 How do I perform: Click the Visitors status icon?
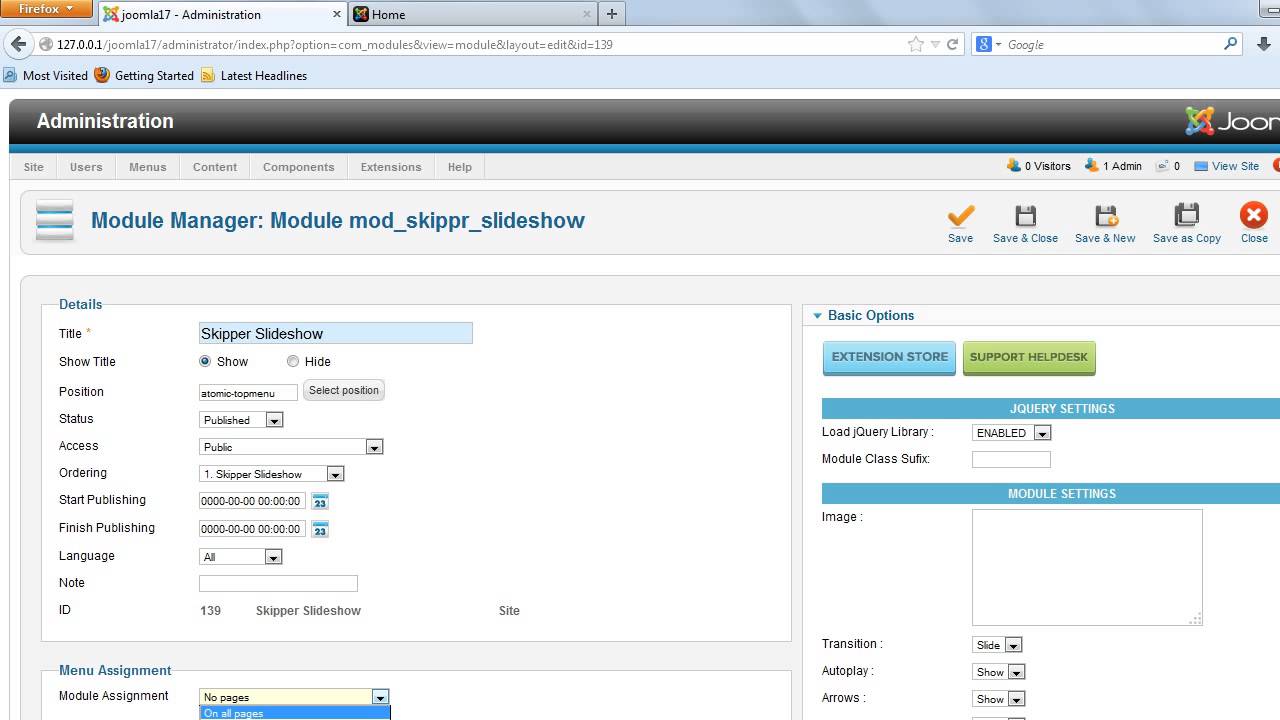pos(1014,166)
